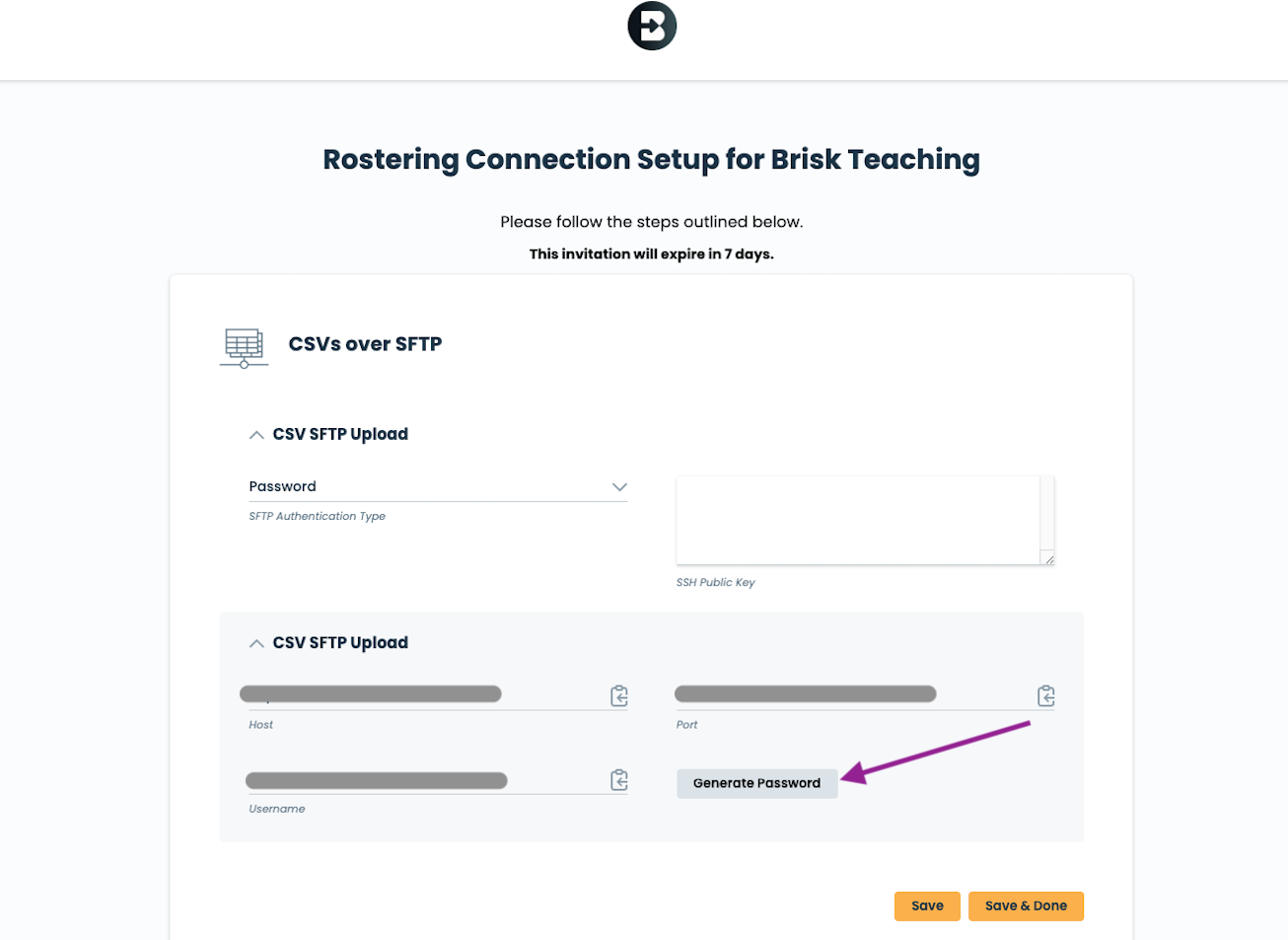Viewport: 1288px width, 940px height.
Task: Click the Rostering Connection Setup page title
Action: (x=651, y=160)
